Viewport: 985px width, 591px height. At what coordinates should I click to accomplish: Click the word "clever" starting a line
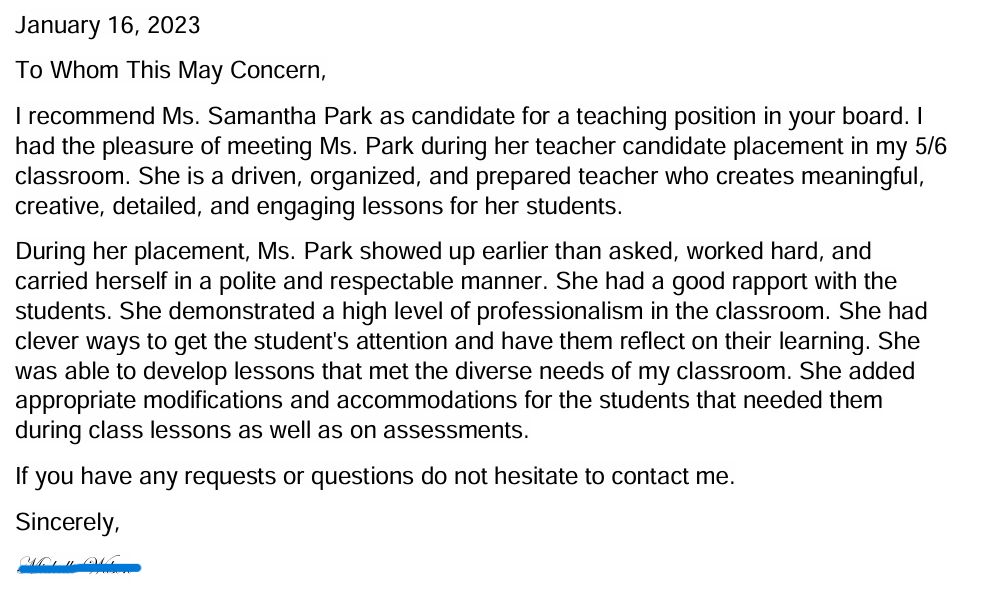pyautogui.click(x=45, y=341)
